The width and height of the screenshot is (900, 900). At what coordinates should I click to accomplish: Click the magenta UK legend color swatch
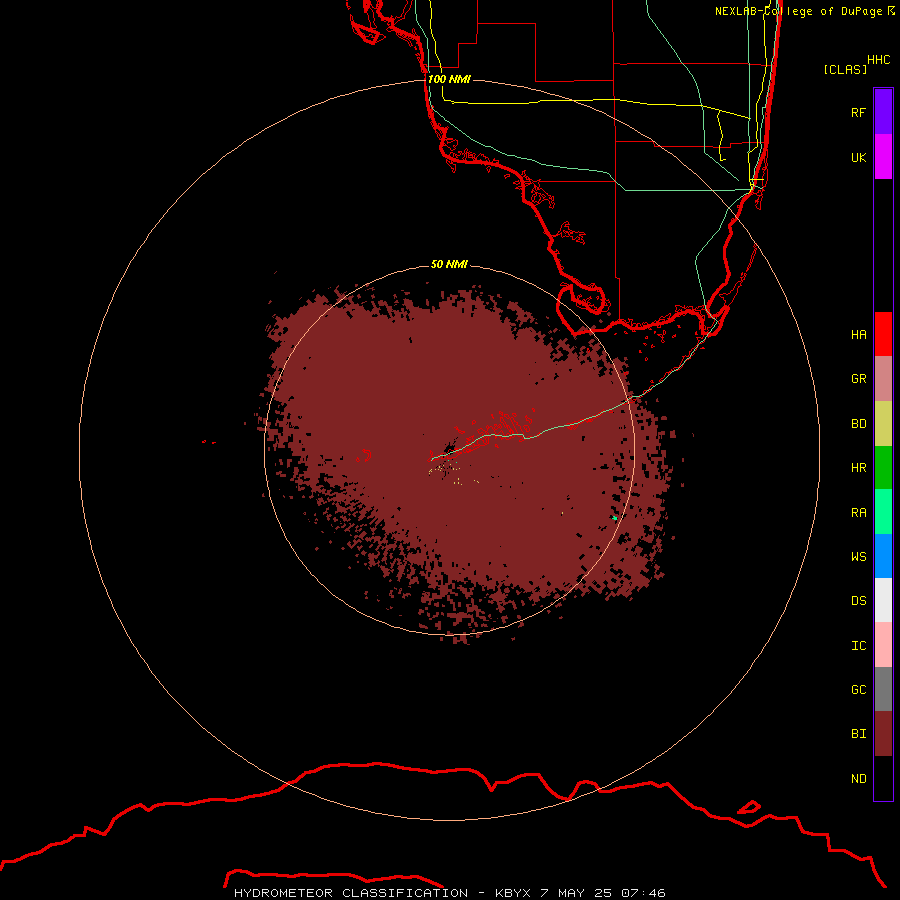[883, 157]
